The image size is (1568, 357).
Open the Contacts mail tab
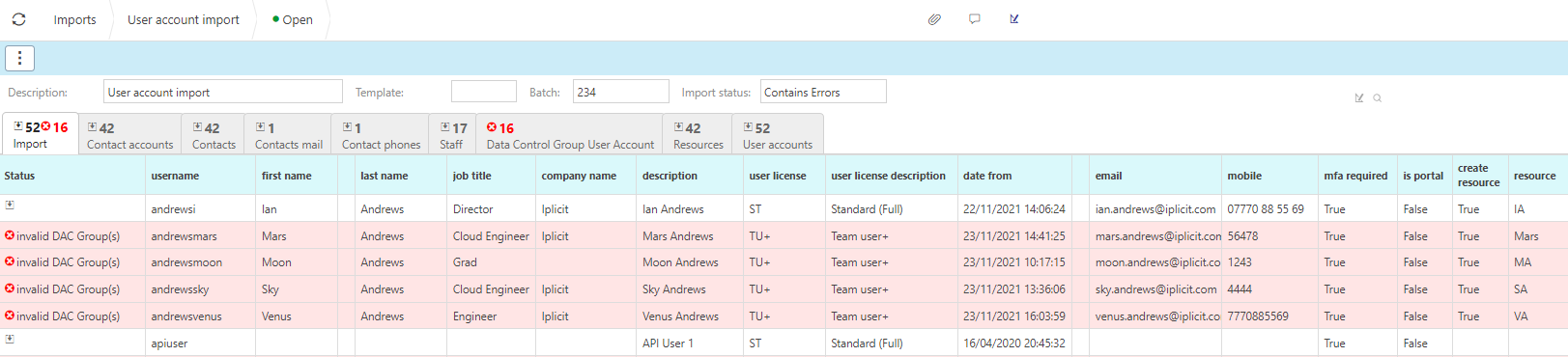(288, 135)
